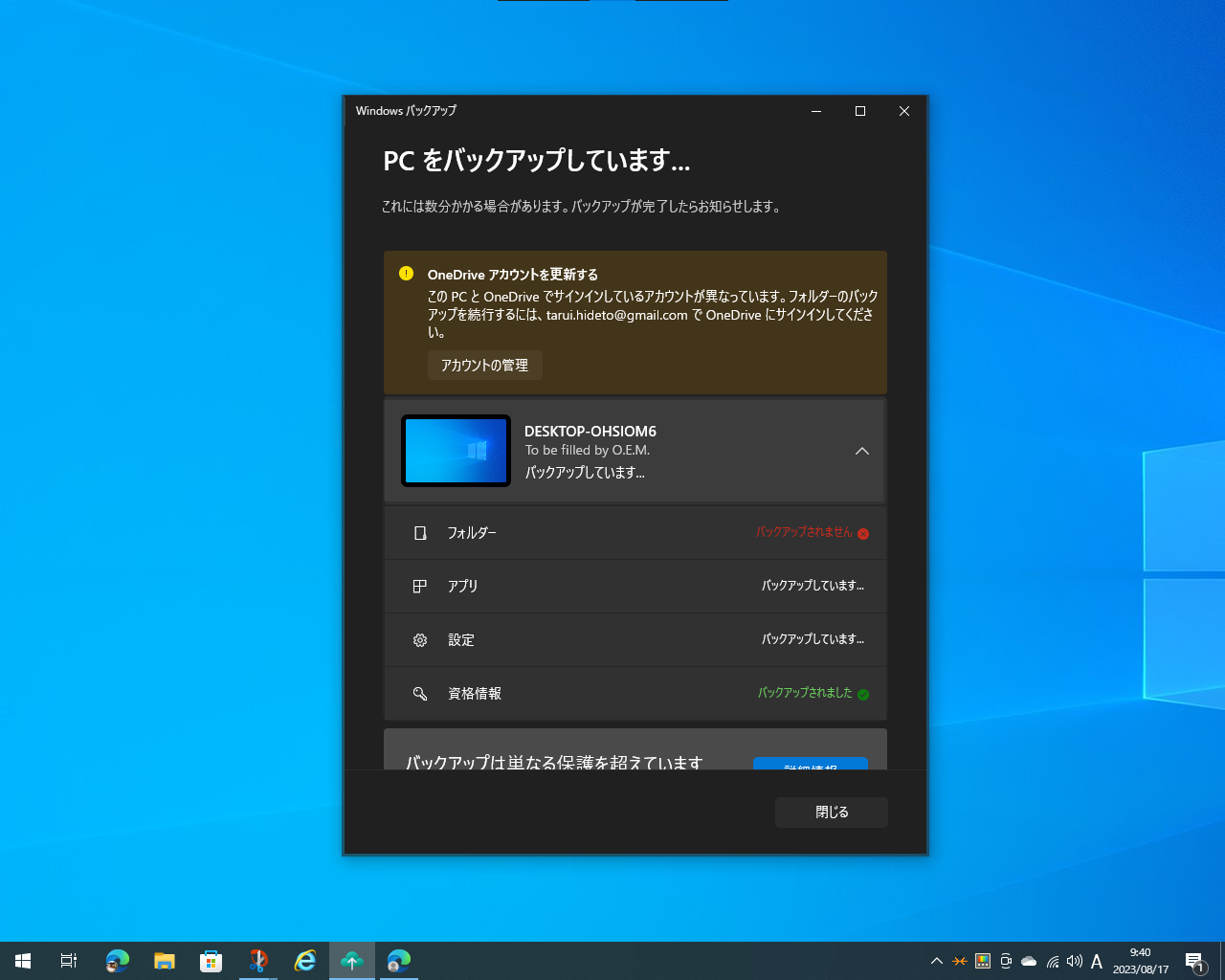
Task: Click the アカウントの管理 button
Action: 484,365
